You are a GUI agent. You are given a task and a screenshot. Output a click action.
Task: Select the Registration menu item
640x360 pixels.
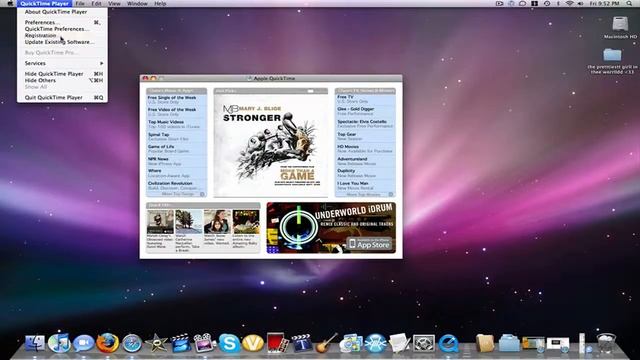[x=62, y=36]
